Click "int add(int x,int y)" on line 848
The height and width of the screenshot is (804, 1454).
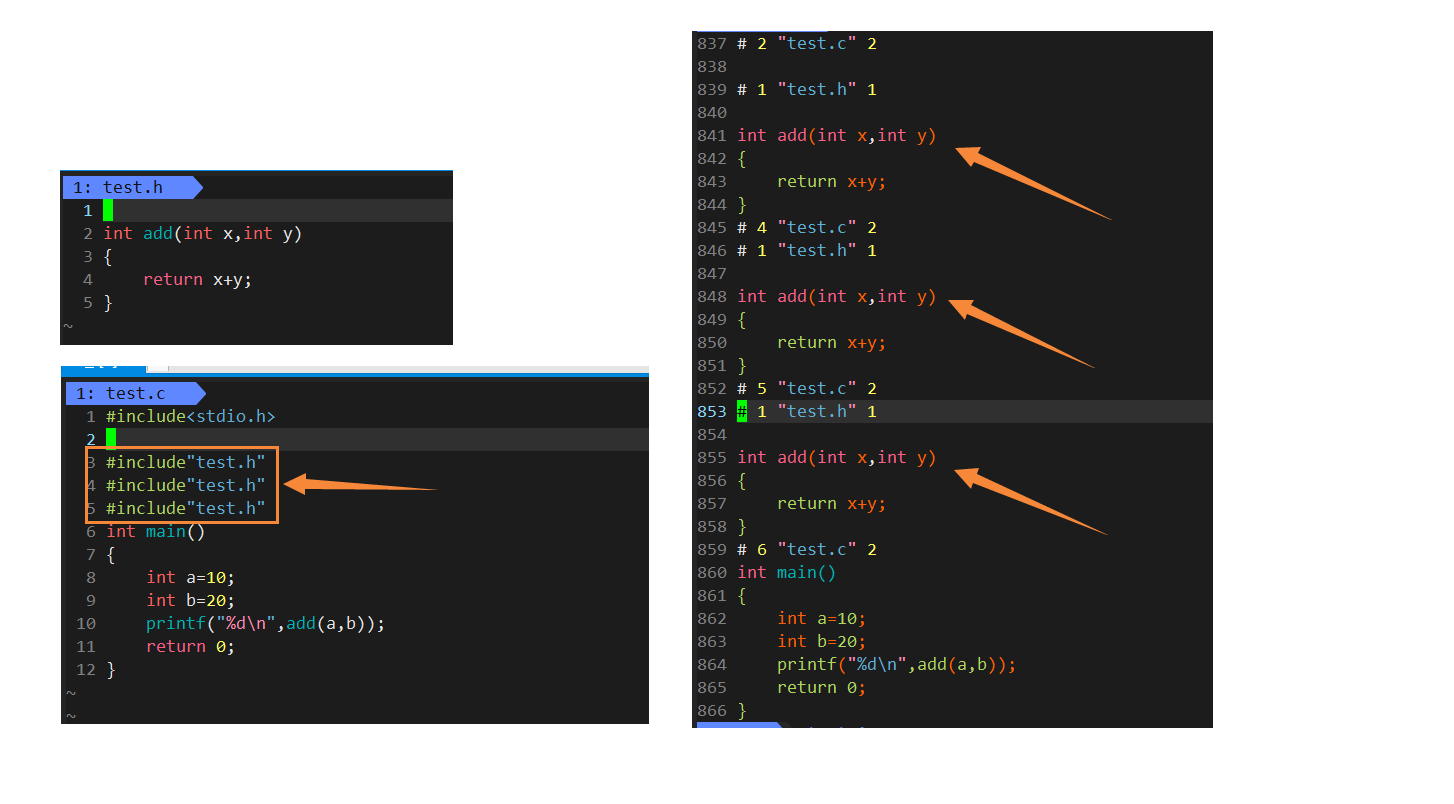coord(837,296)
